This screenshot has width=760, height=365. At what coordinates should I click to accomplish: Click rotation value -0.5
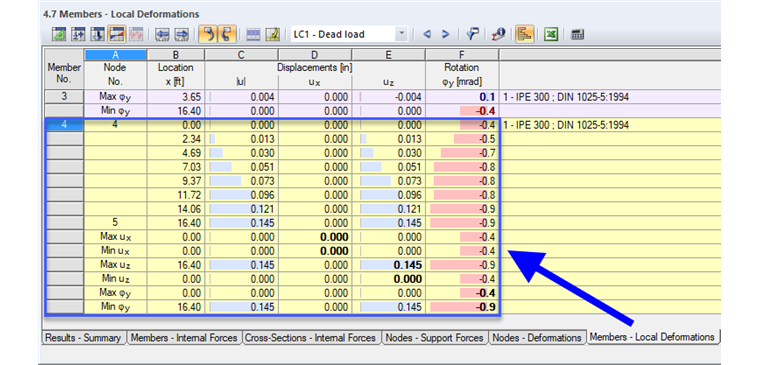tap(462, 139)
